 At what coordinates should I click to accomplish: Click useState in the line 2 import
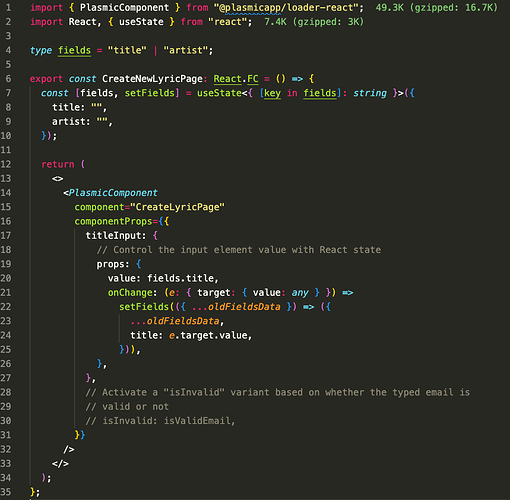point(141,22)
